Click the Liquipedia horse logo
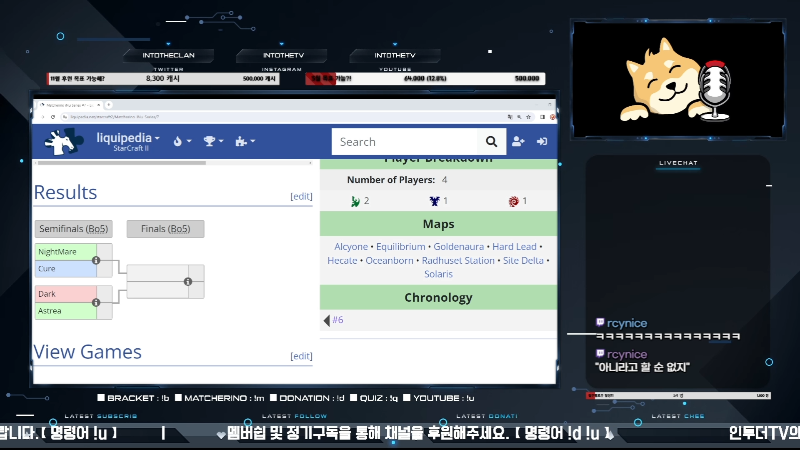The image size is (800, 450). [x=63, y=141]
